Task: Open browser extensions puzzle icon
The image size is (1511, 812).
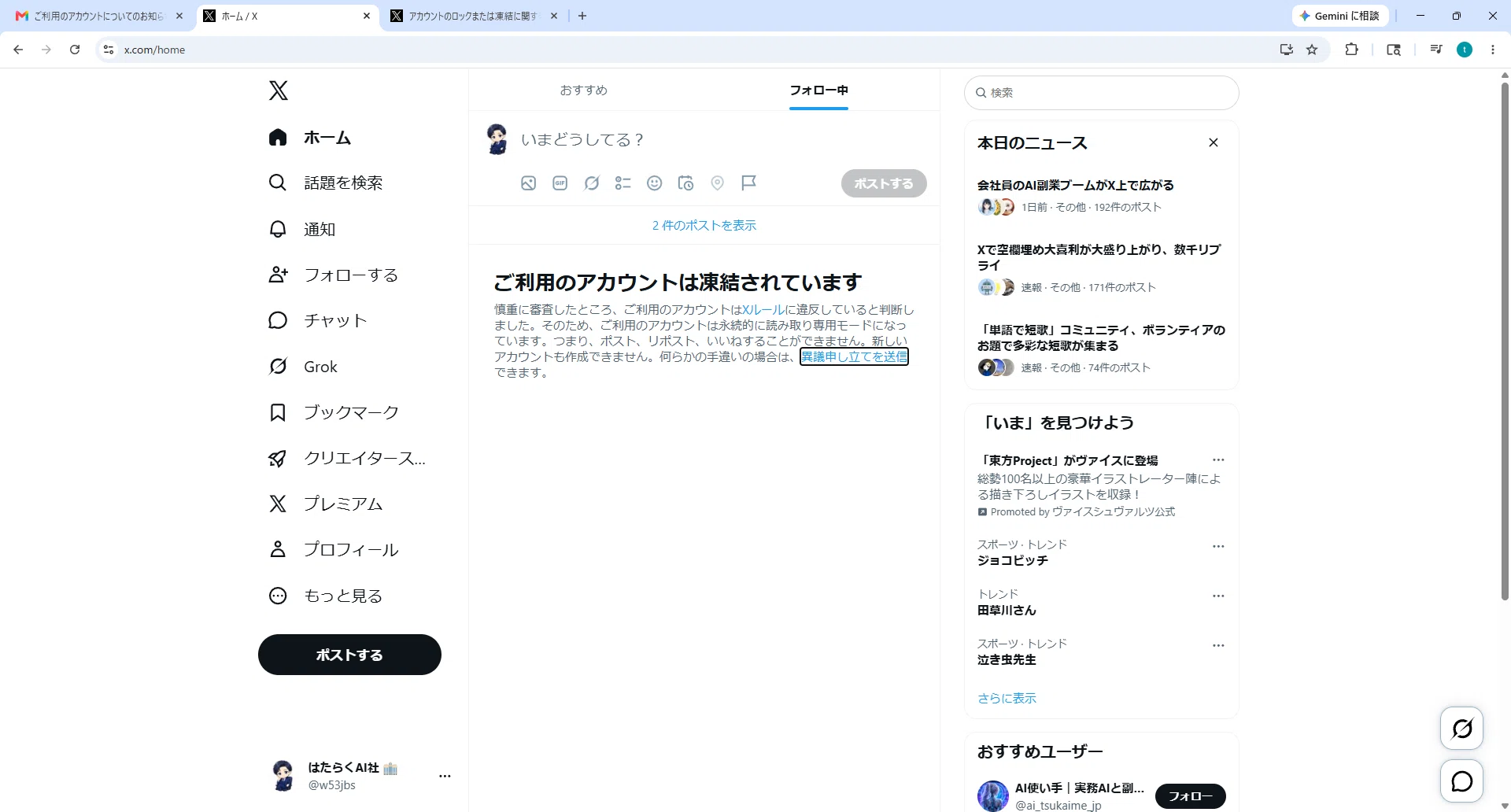Action: pyautogui.click(x=1351, y=50)
